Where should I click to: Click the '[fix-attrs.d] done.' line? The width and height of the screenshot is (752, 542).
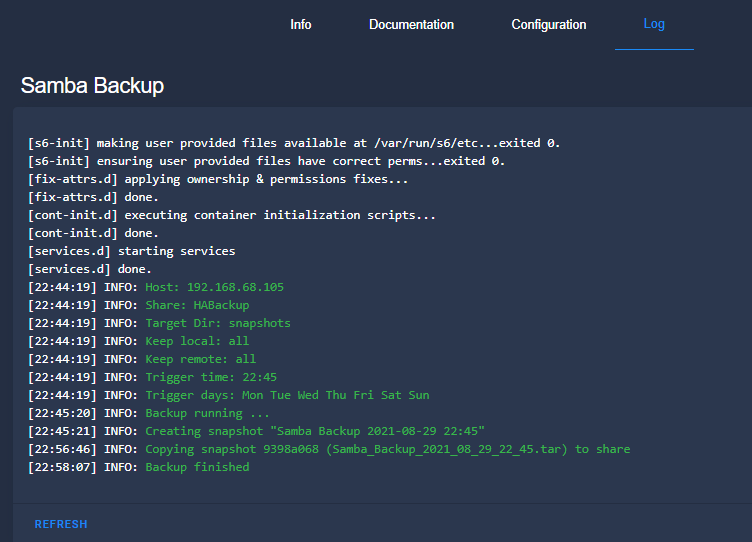[93, 197]
